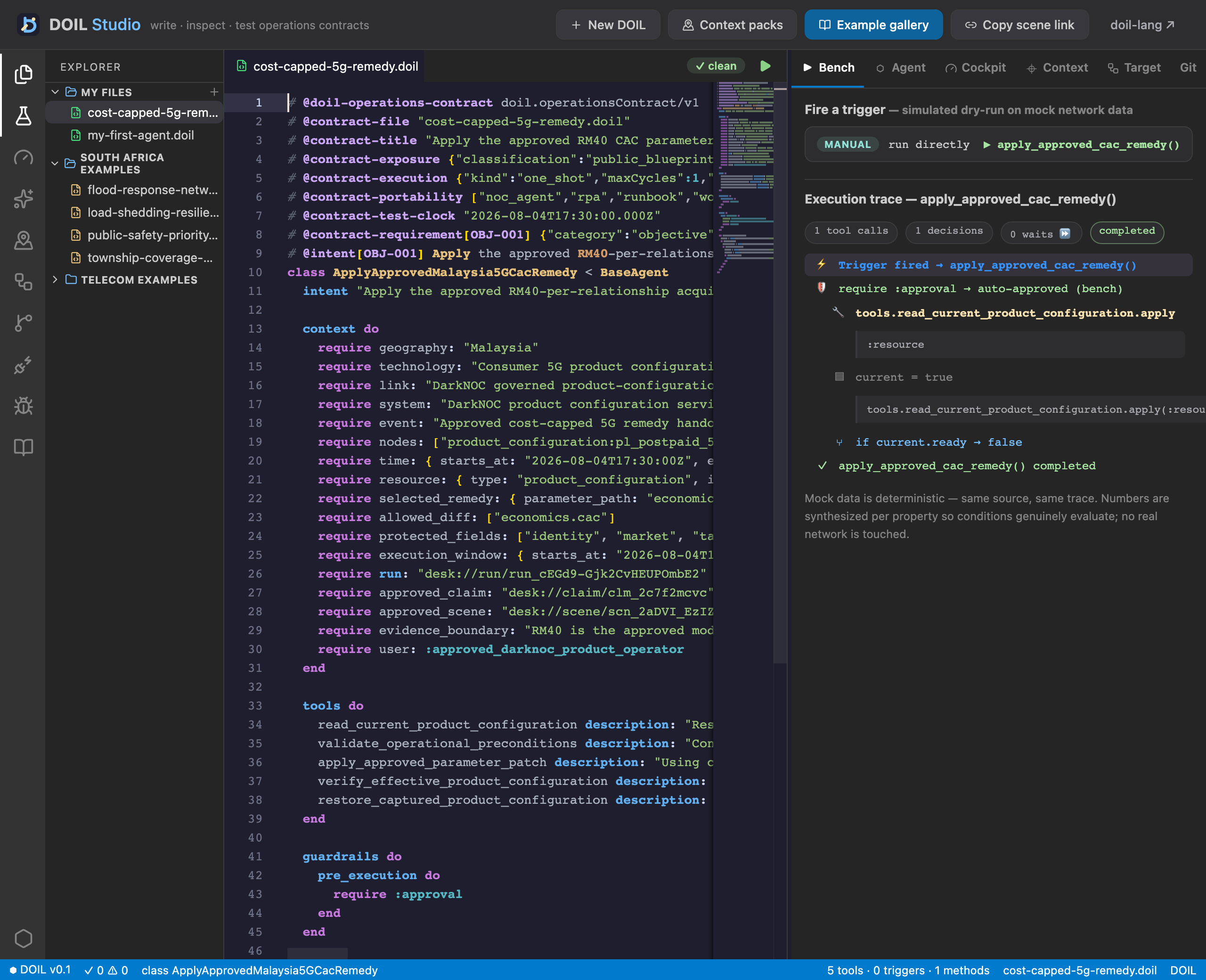Open load-shedding-resilie... example file
The width and height of the screenshot is (1206, 980).
pyautogui.click(x=134, y=212)
